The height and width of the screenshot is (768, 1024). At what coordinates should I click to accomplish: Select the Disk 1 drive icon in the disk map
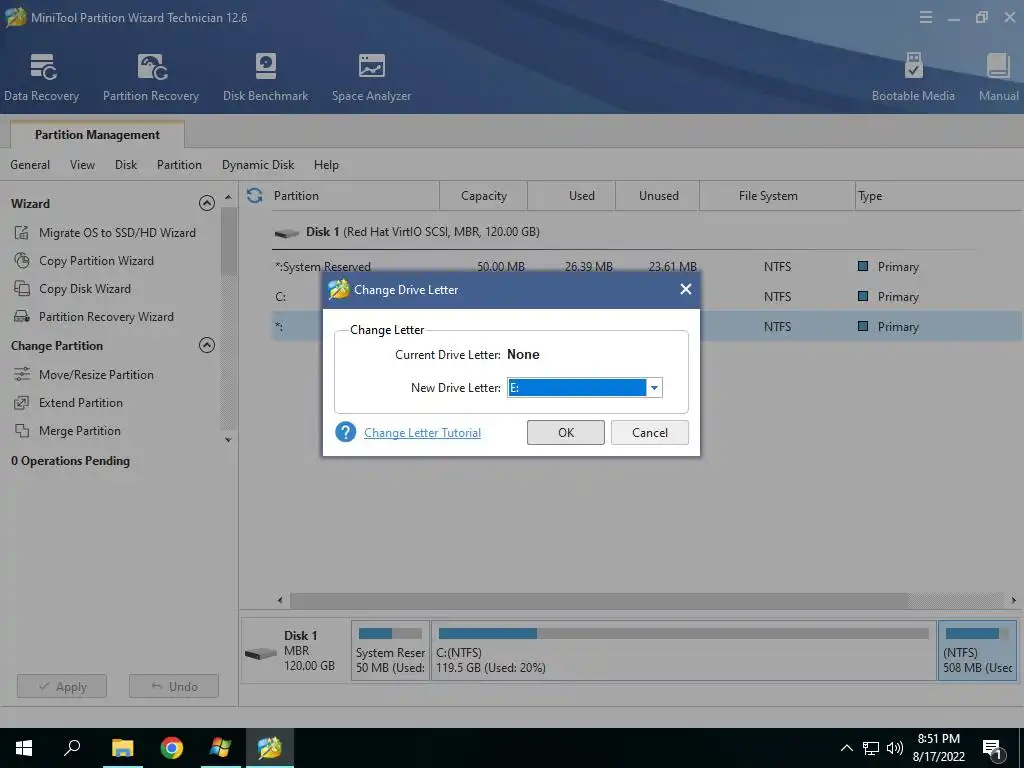(261, 653)
